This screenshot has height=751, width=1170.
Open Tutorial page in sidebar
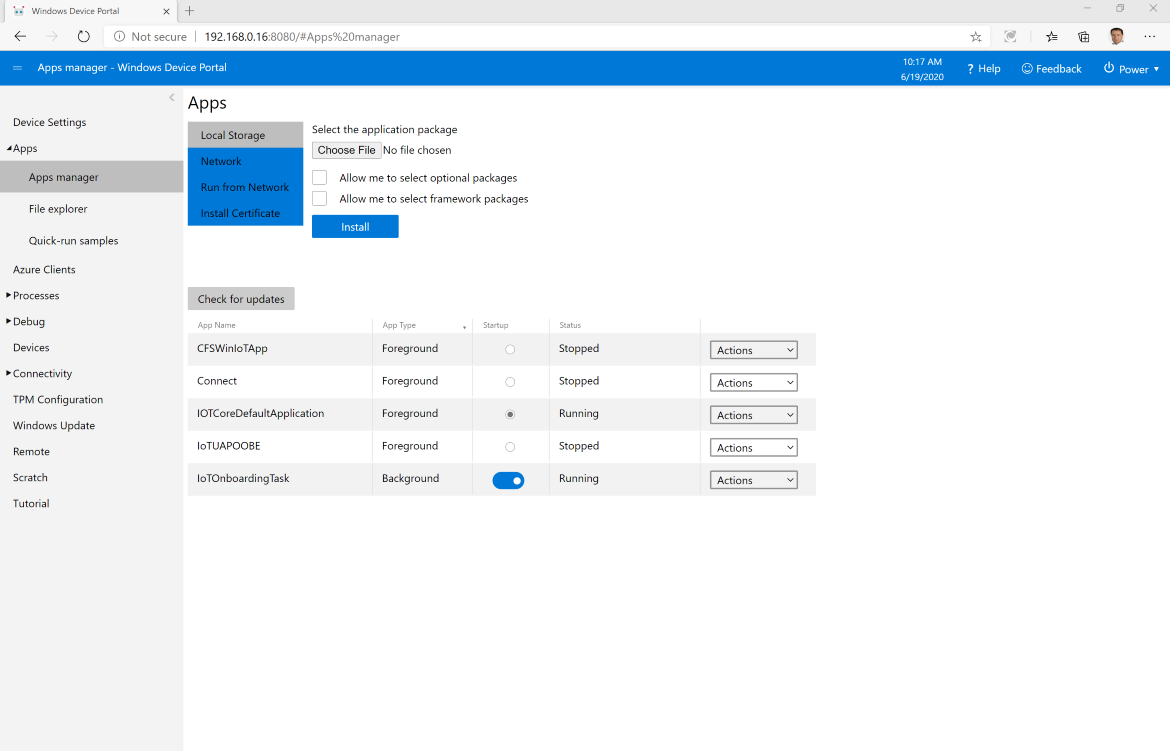(x=31, y=504)
